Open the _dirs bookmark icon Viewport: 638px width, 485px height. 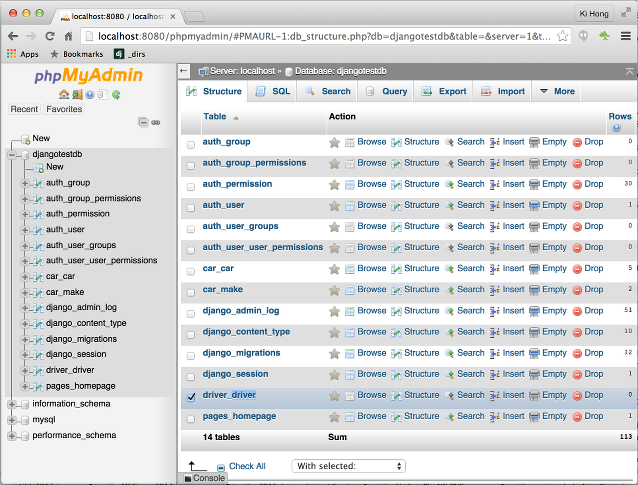(119, 54)
